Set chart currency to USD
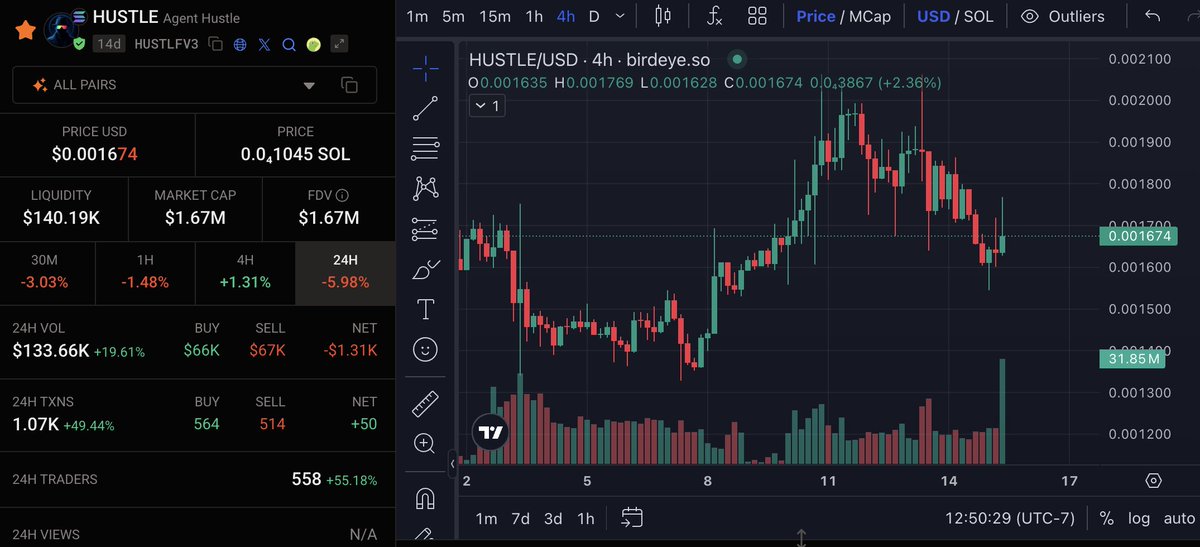Screen dimensions: 1200x547 tap(934, 16)
